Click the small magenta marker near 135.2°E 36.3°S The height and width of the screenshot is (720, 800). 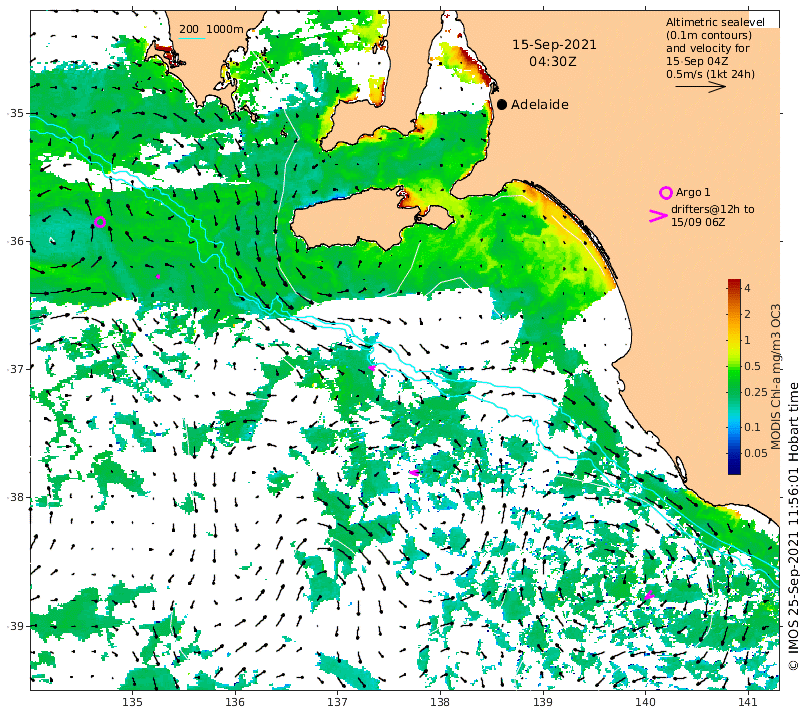click(x=158, y=277)
